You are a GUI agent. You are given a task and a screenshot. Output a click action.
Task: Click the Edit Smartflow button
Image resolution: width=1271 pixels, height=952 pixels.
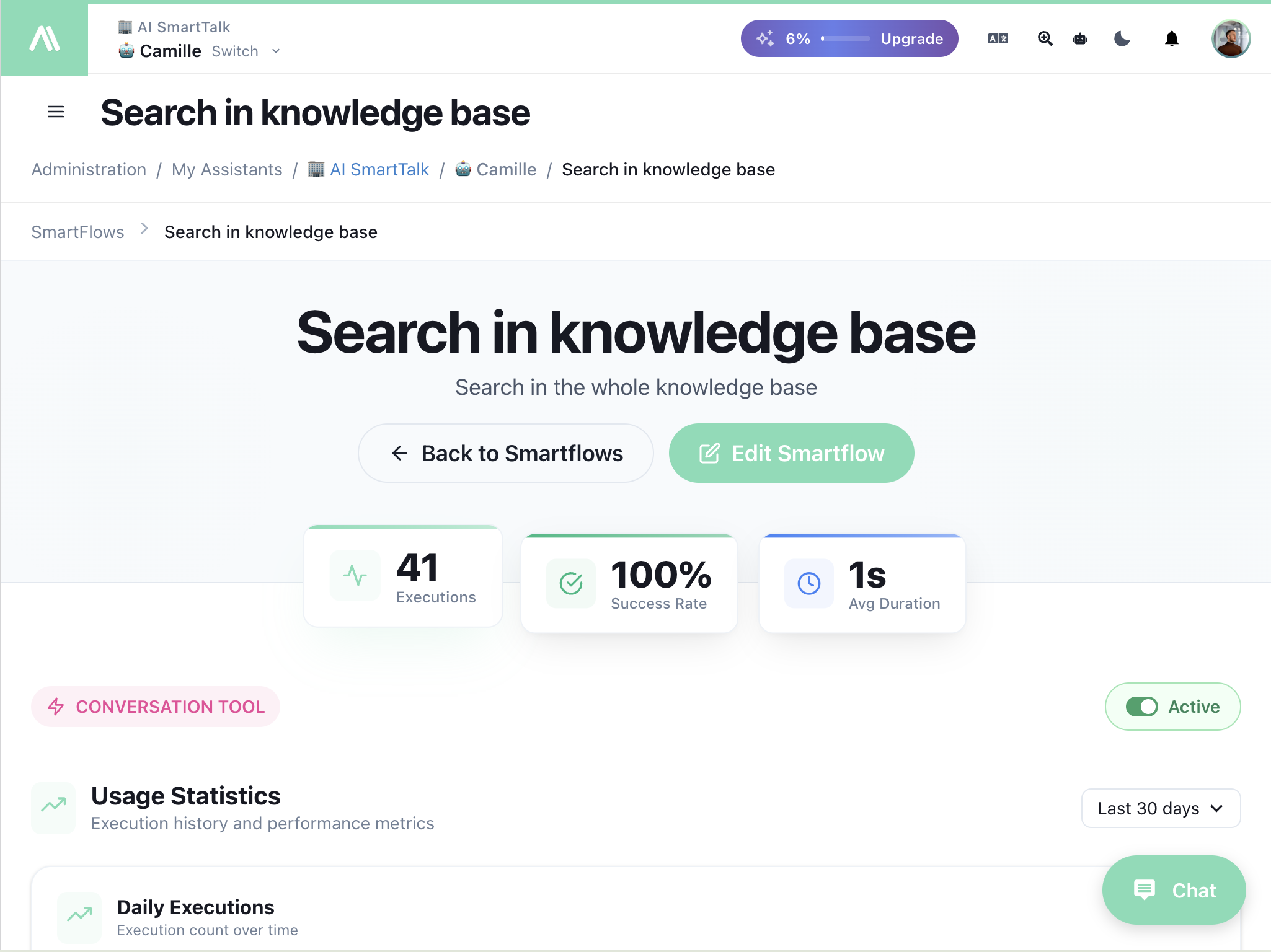(791, 453)
